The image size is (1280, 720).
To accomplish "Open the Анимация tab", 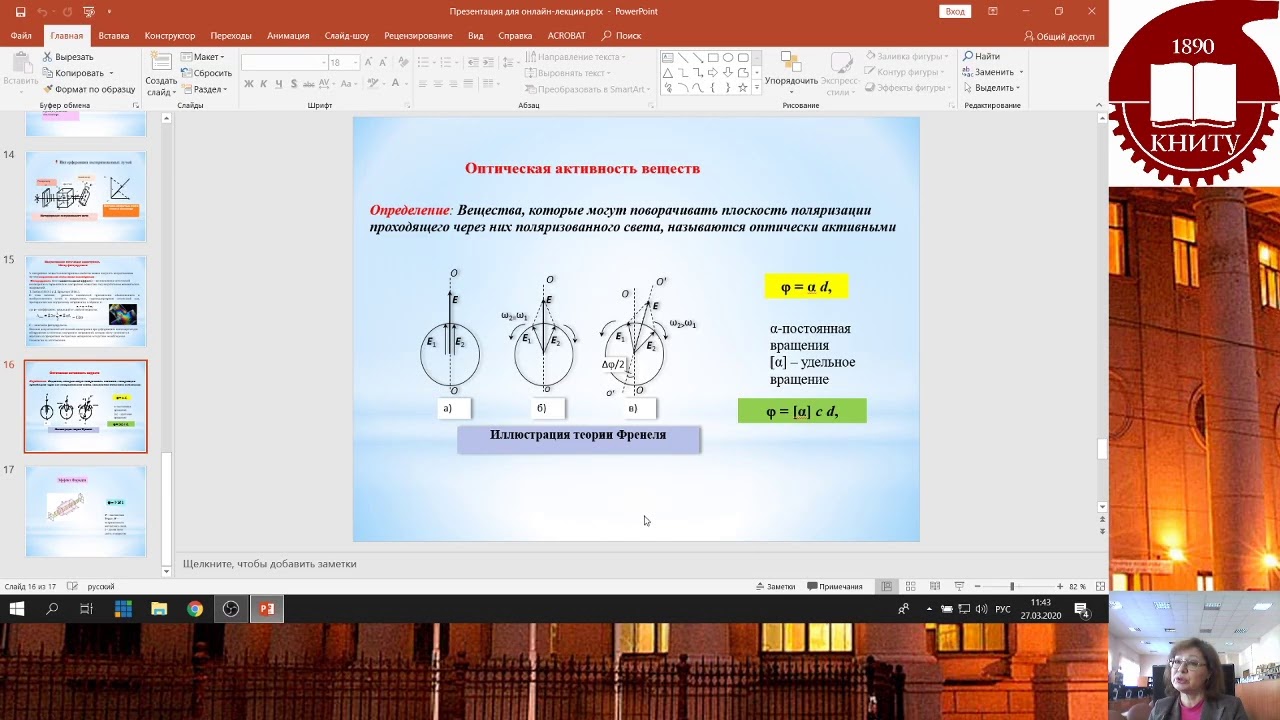I will click(288, 36).
